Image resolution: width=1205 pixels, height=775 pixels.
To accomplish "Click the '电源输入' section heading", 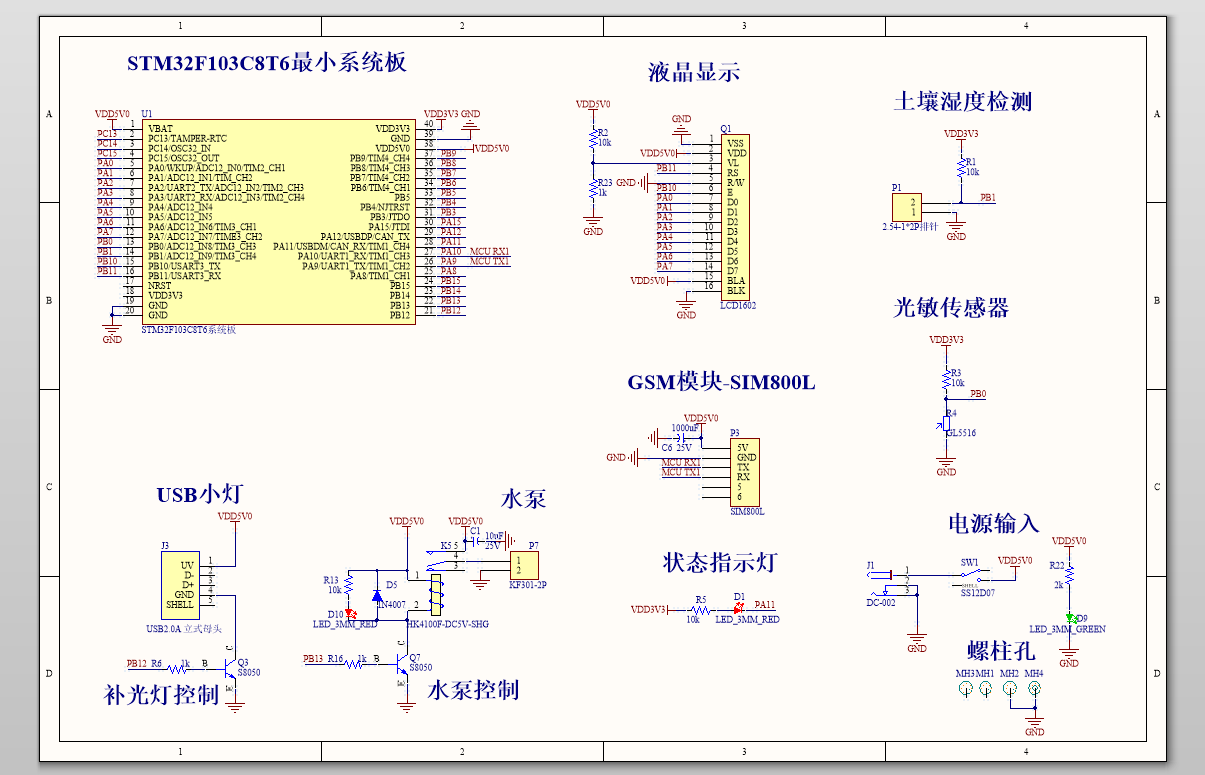I will (993, 523).
